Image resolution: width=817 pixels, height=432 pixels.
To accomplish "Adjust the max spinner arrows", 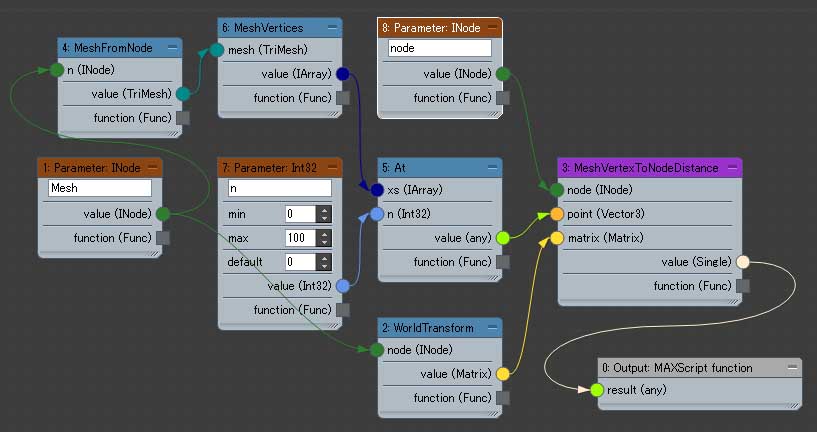I will point(324,238).
